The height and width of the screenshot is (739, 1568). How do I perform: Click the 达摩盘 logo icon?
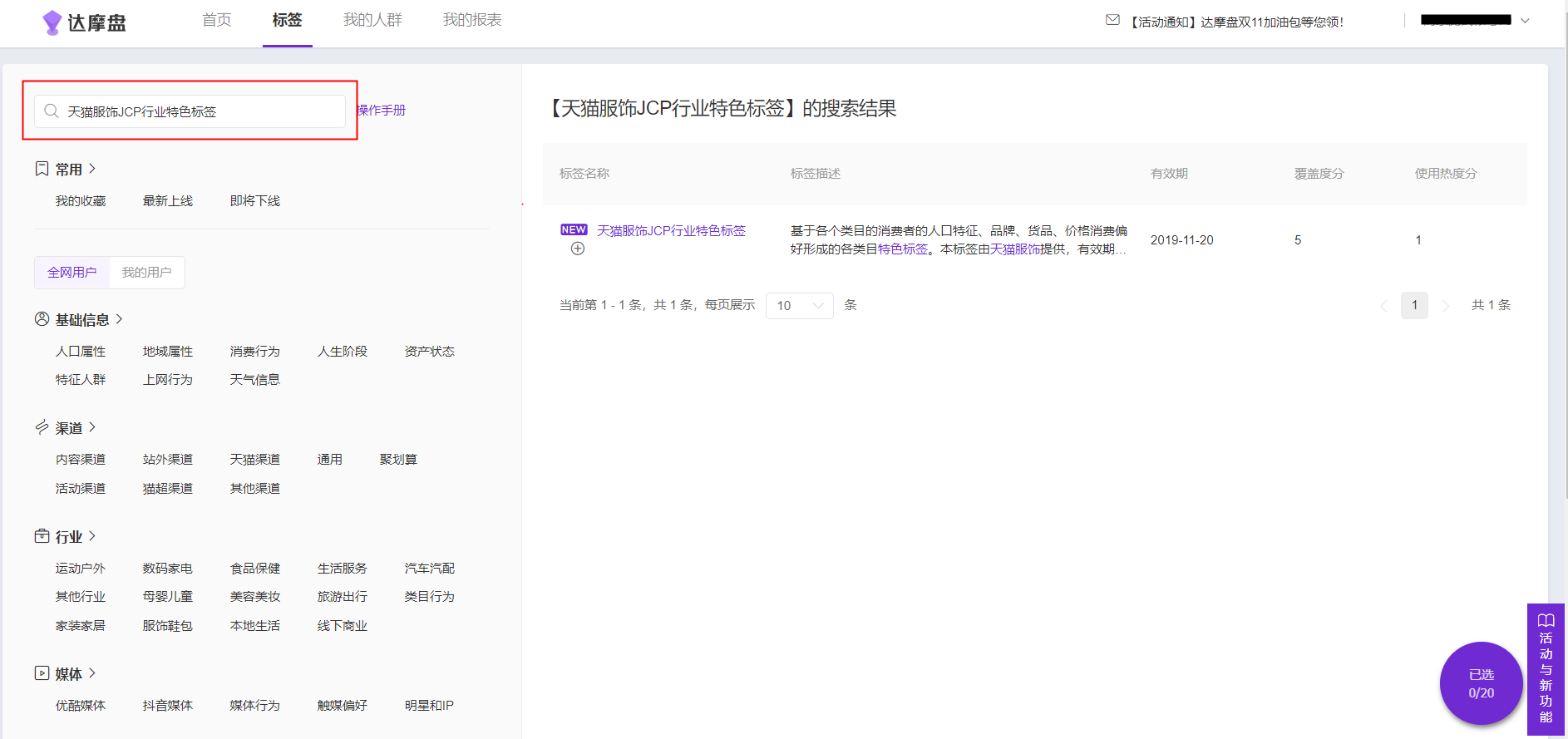coord(52,22)
